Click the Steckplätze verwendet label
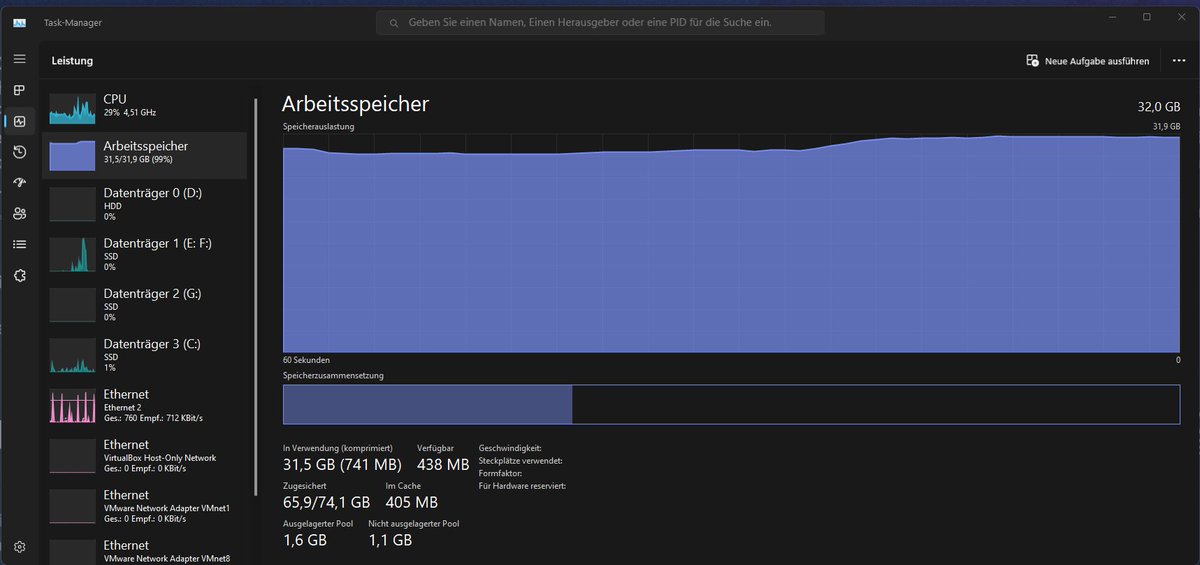 520,461
